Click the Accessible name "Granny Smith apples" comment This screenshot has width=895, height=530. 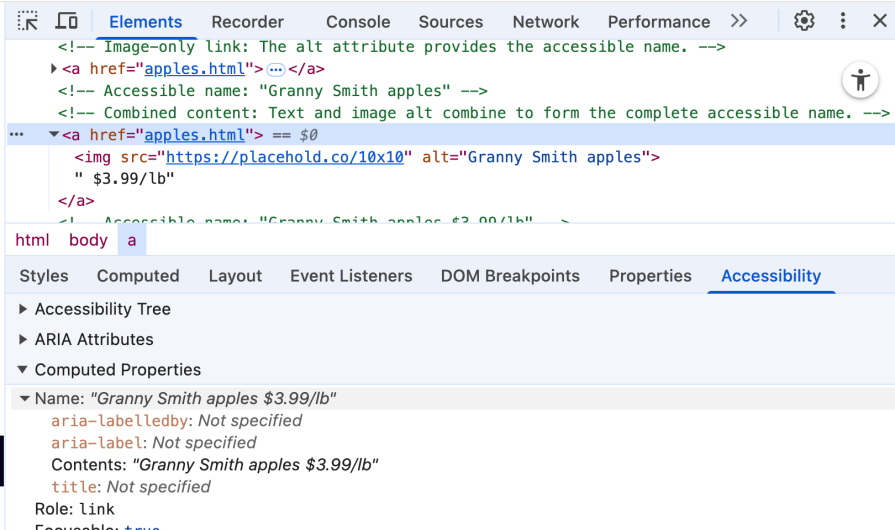[x=272, y=91]
